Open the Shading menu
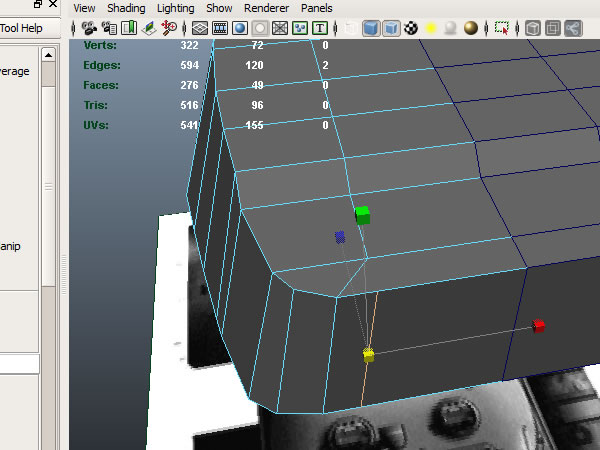This screenshot has height=450, width=600. (x=126, y=8)
